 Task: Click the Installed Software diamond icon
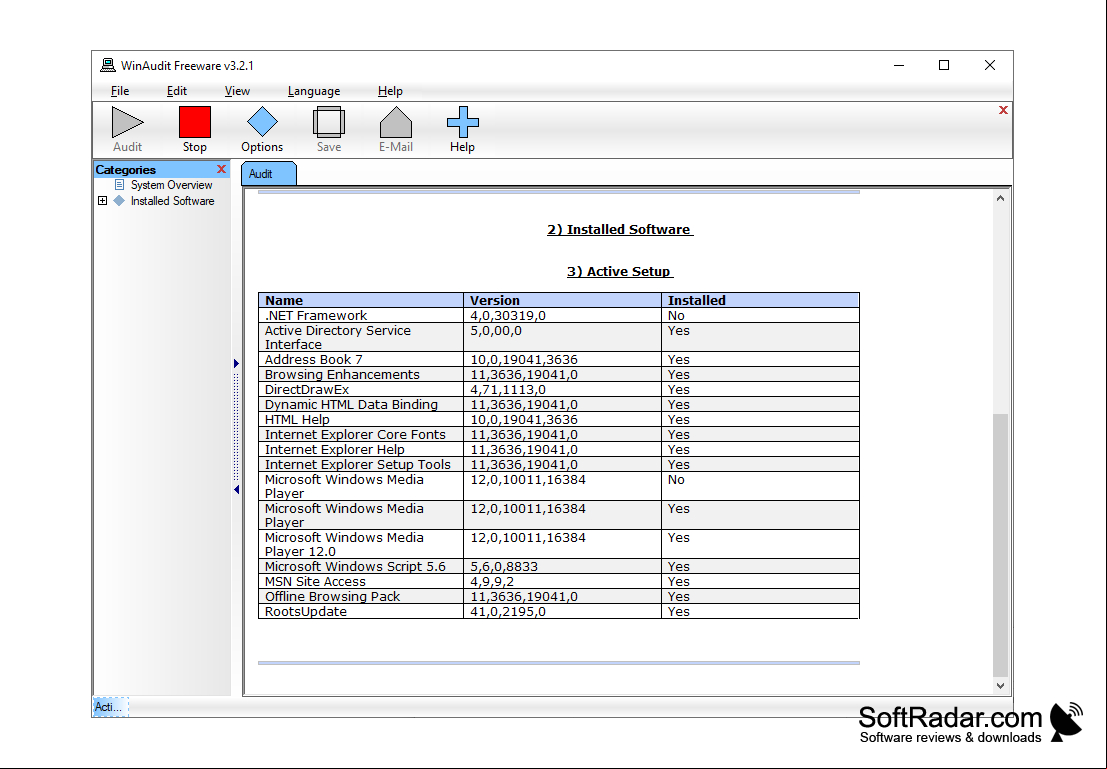point(119,201)
